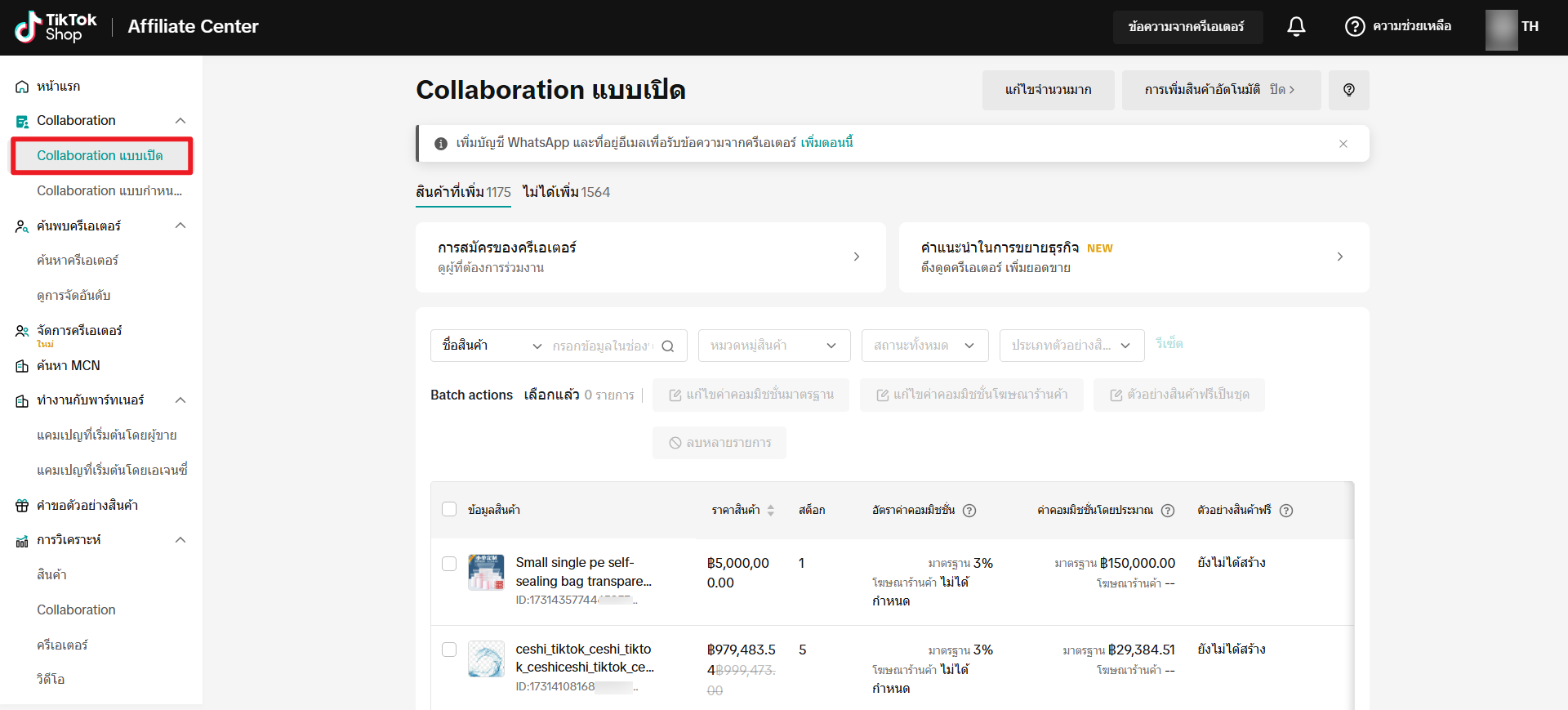1568x710 pixels.
Task: Open Collaboration แบบเปิด in sidebar
Action: (x=100, y=155)
